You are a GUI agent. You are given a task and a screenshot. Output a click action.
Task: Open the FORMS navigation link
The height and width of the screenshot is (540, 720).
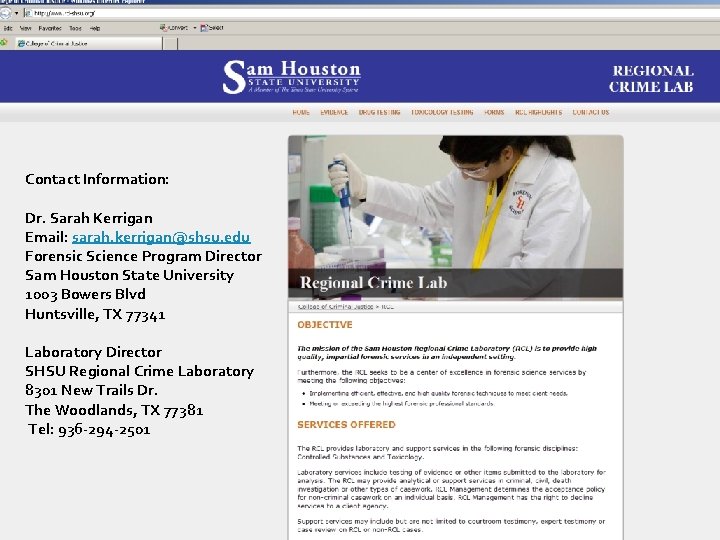(x=494, y=112)
